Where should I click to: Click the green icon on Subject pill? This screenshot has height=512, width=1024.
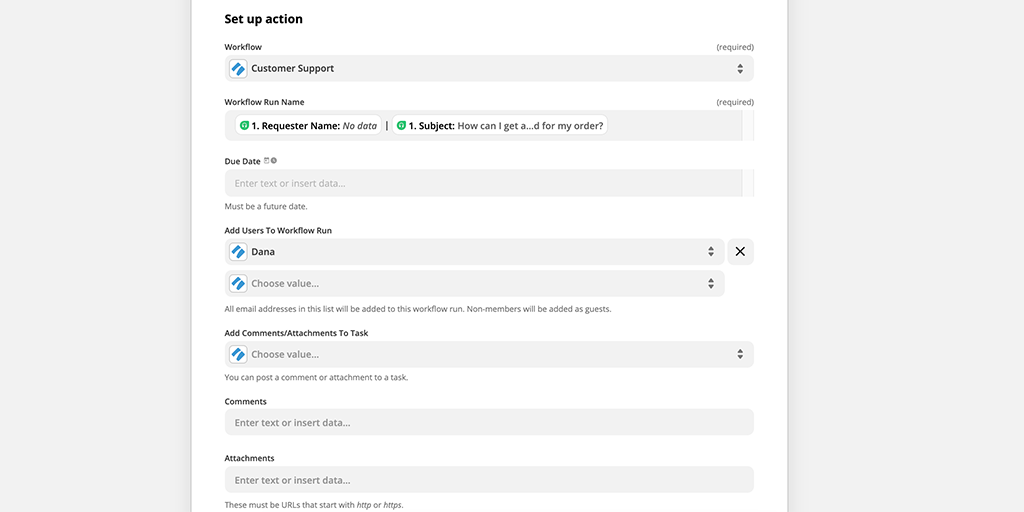(401, 125)
